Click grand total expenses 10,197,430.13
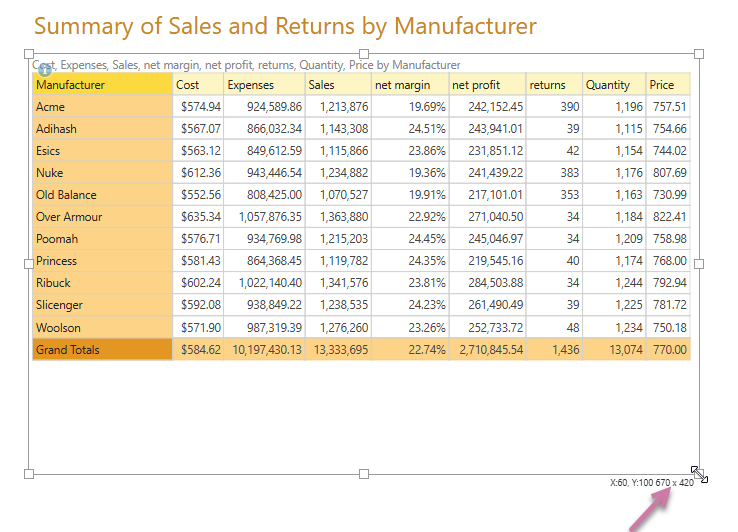Screen dimensions: 738x532 (x=267, y=350)
